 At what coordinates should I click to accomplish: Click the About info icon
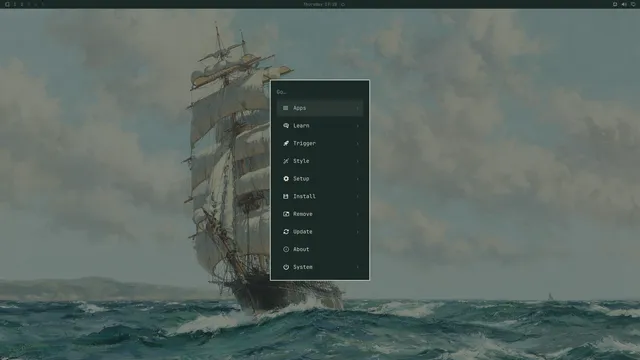[286, 249]
